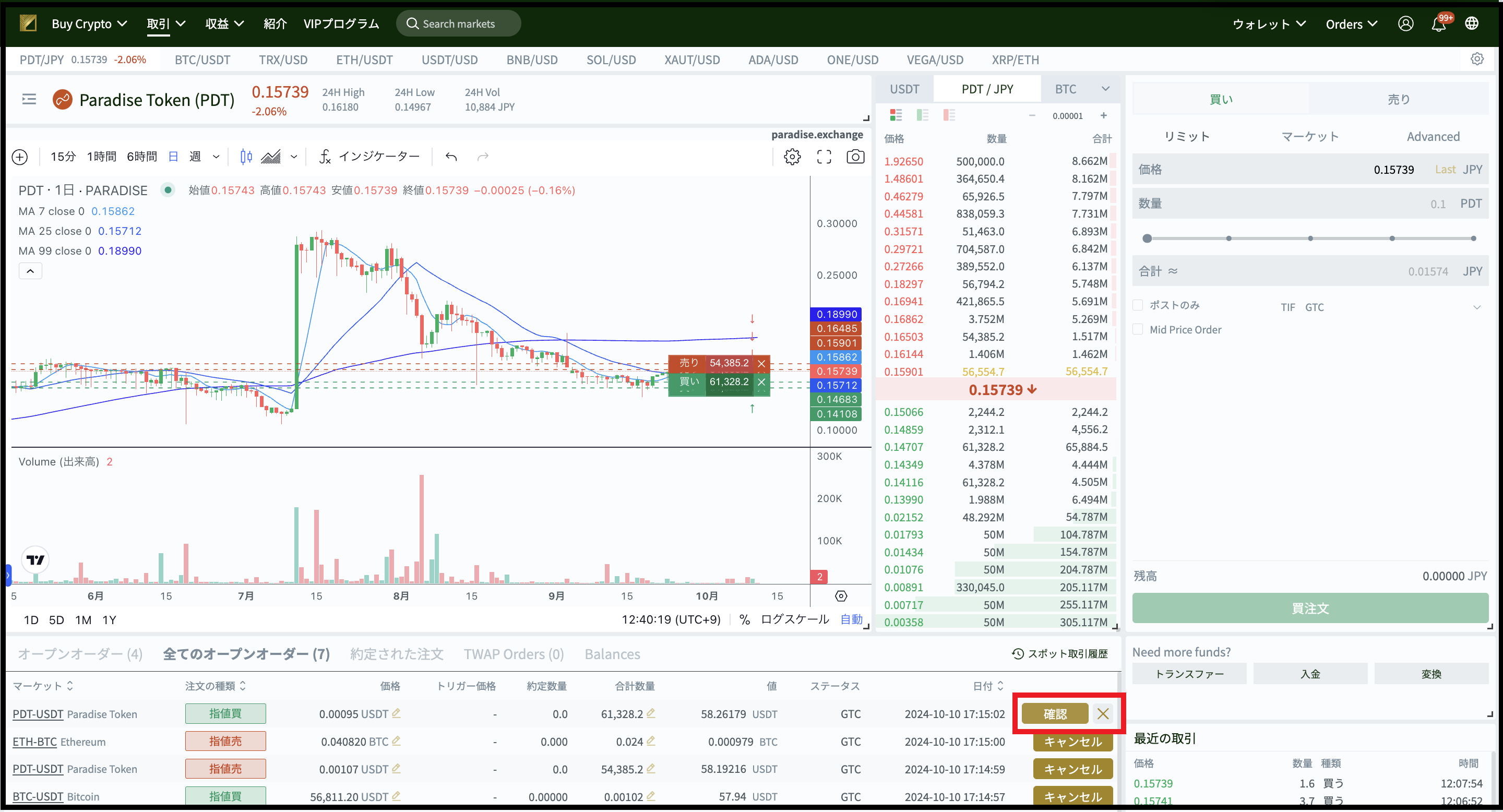Show bids-only order book view
The height and width of the screenshot is (812, 1503).
click(923, 115)
